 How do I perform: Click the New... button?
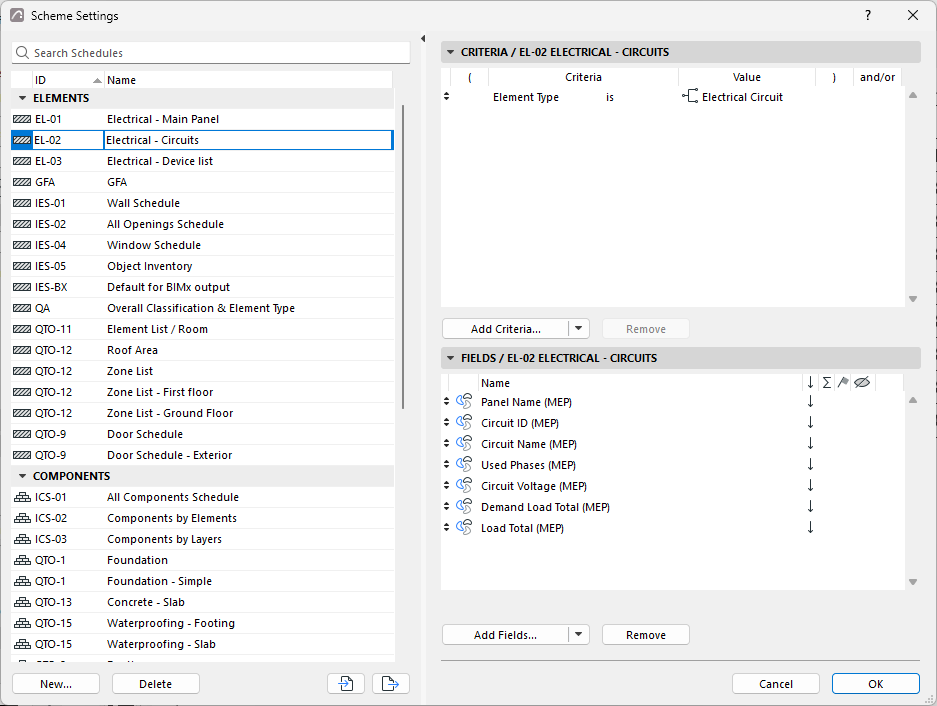point(56,683)
